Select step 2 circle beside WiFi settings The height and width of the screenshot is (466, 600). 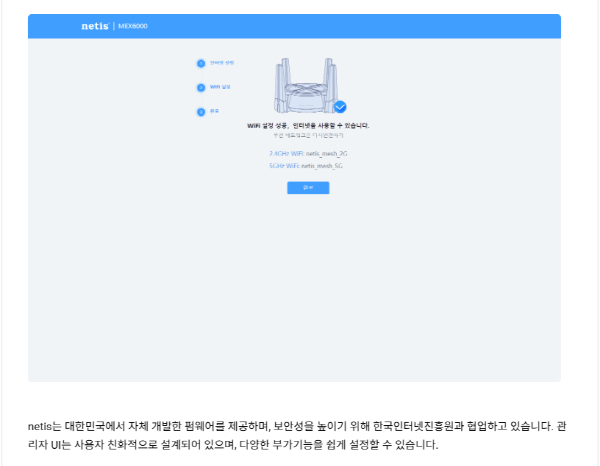click(x=201, y=88)
